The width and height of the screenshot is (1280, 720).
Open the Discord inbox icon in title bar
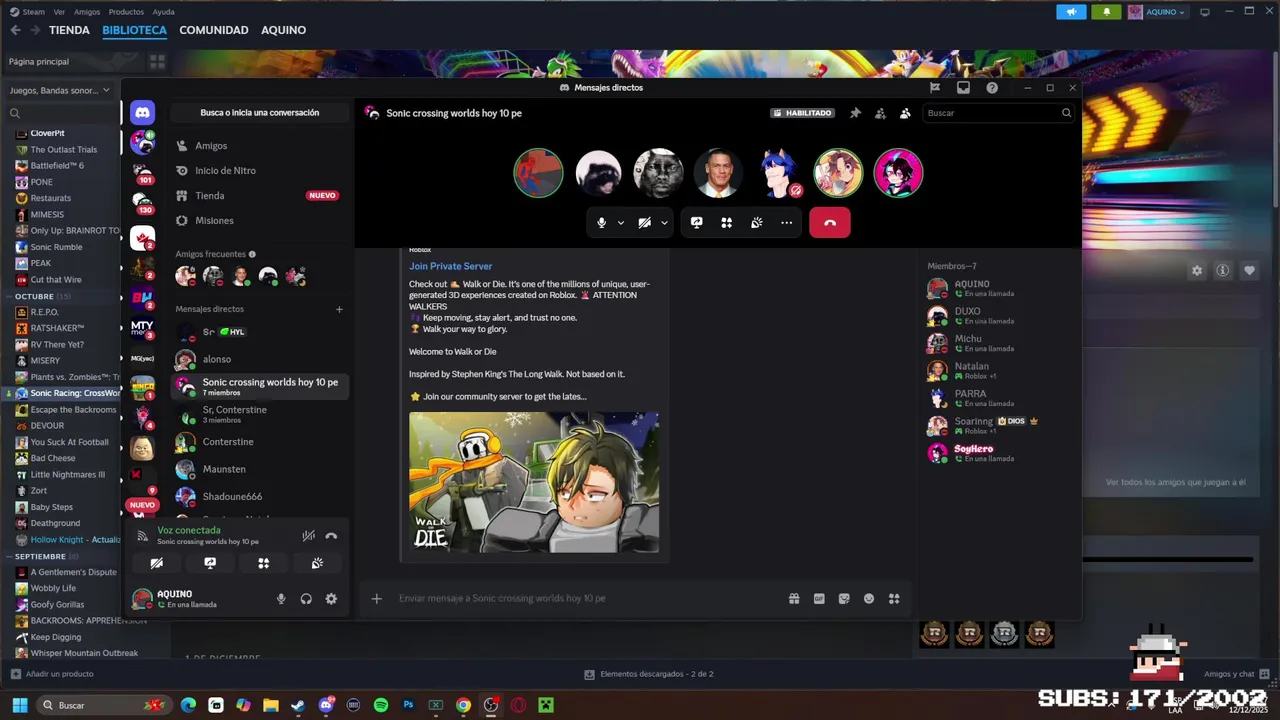tap(963, 88)
